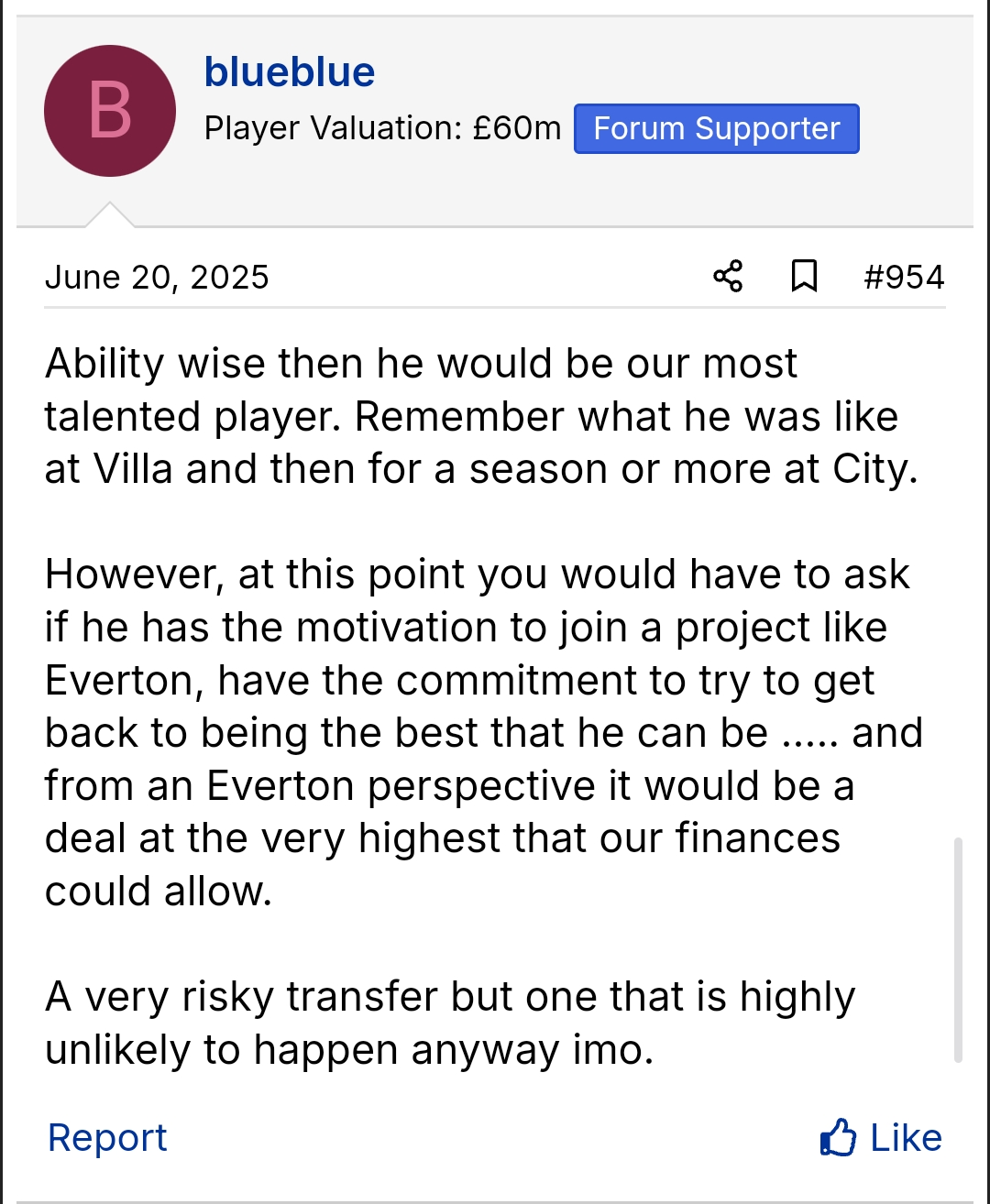The width and height of the screenshot is (990, 1204).
Task: Open blueblue's round B avatar
Action: point(110,111)
